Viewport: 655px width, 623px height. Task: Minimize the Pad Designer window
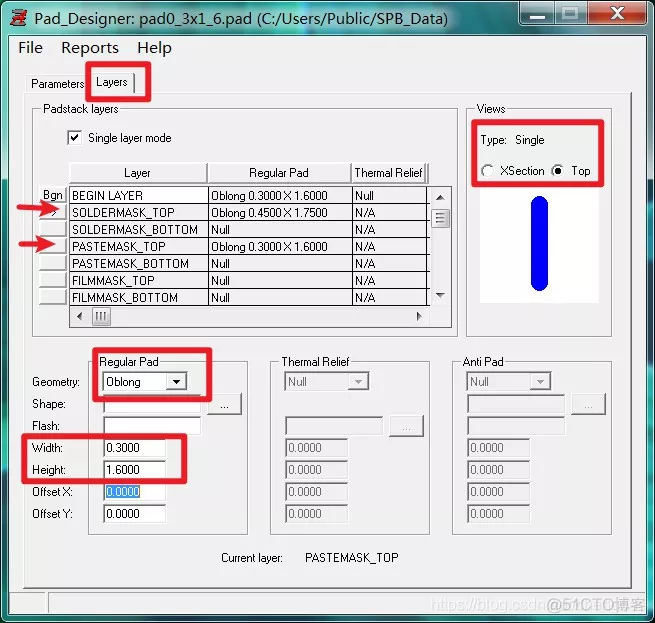point(537,14)
